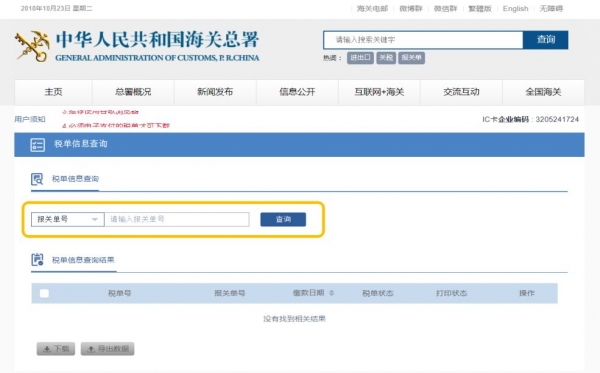Tick the select-all checkbox in table header
This screenshot has width=600, height=373.
click(x=44, y=293)
